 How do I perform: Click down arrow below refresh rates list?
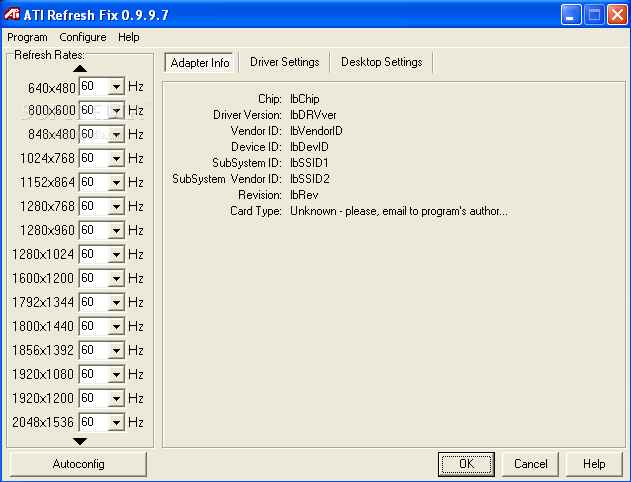point(80,441)
